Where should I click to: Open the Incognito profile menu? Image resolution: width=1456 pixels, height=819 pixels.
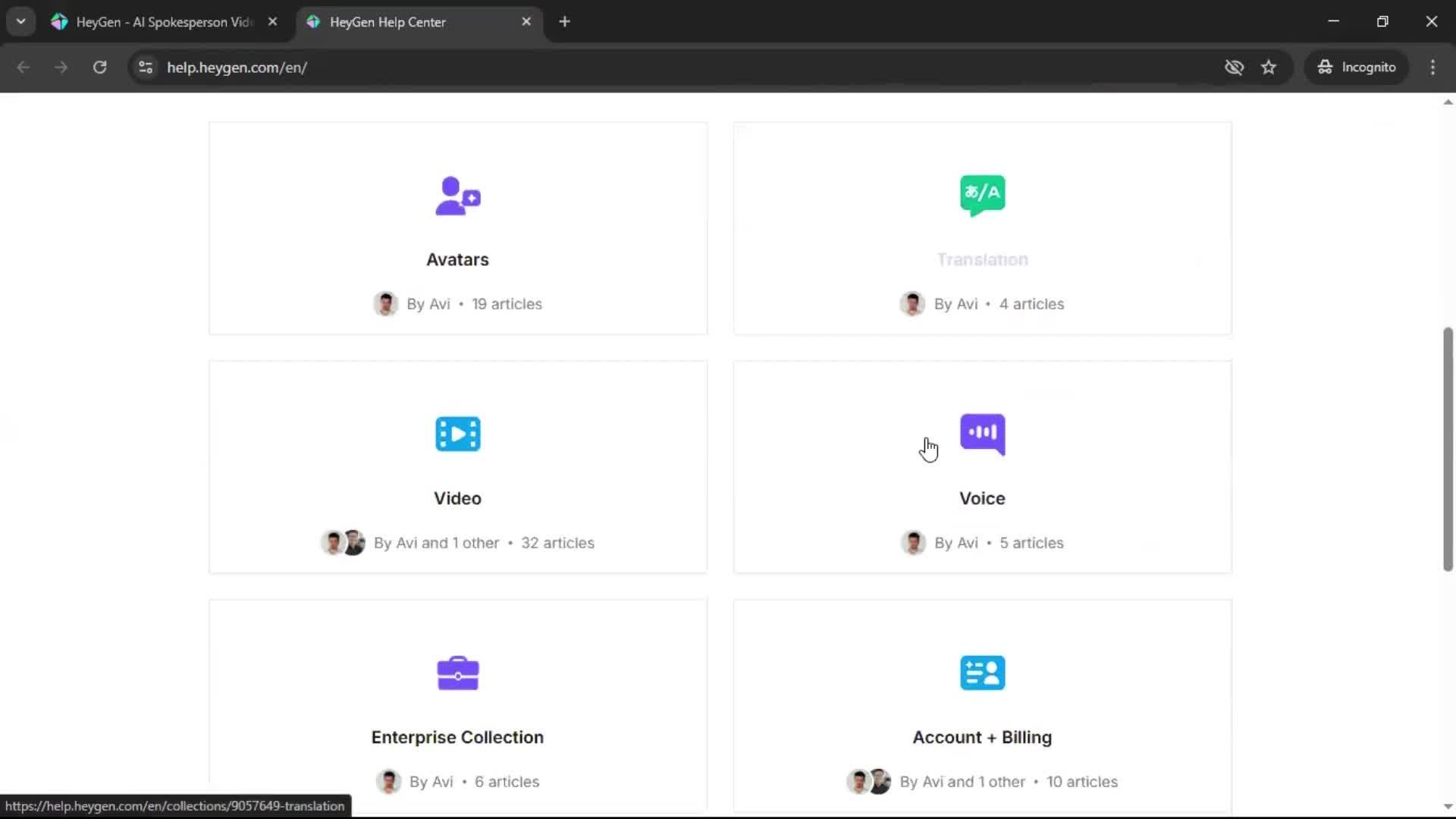[x=1357, y=67]
